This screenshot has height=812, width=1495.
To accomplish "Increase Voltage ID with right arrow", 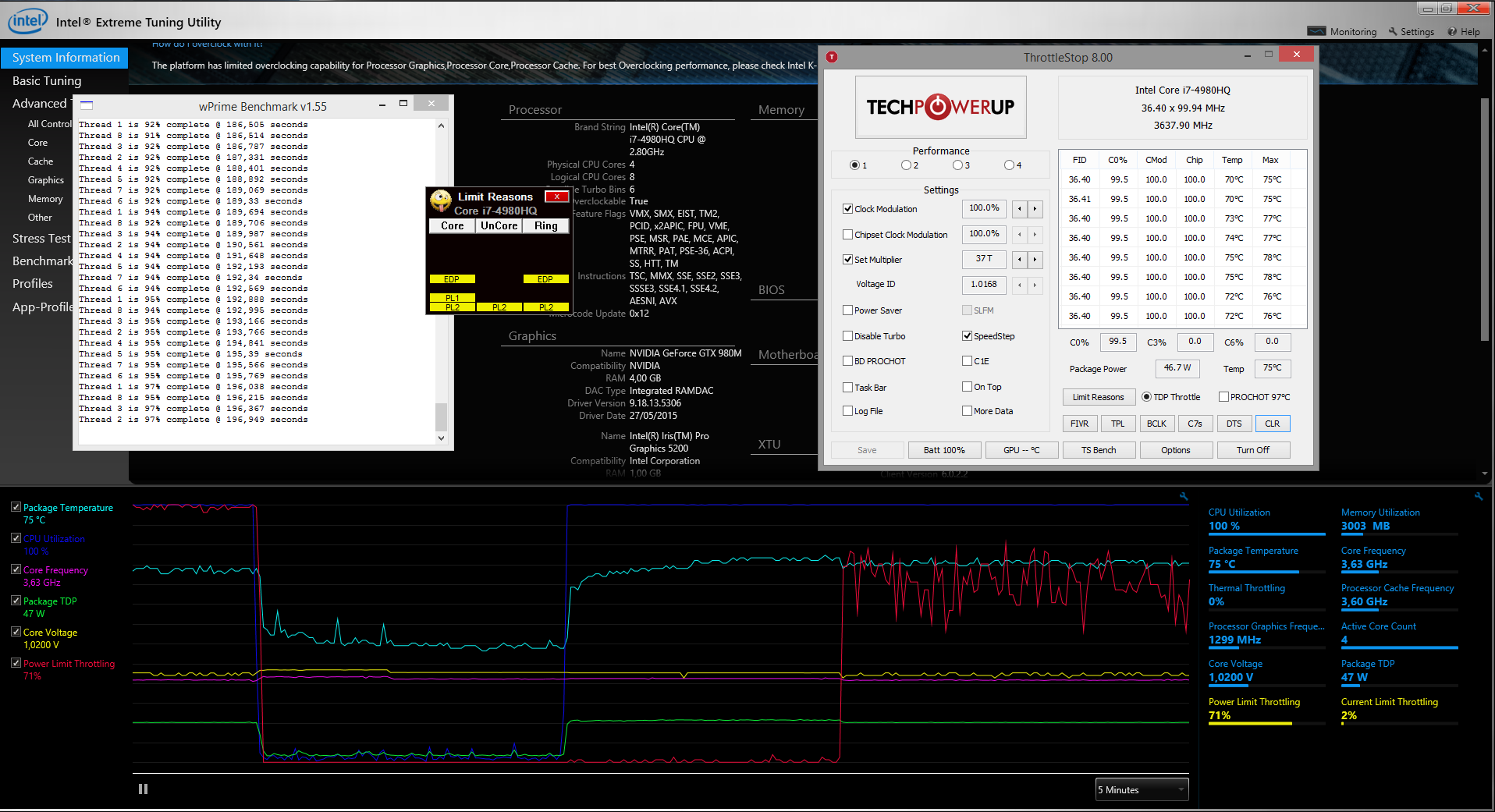I will tap(1035, 285).
